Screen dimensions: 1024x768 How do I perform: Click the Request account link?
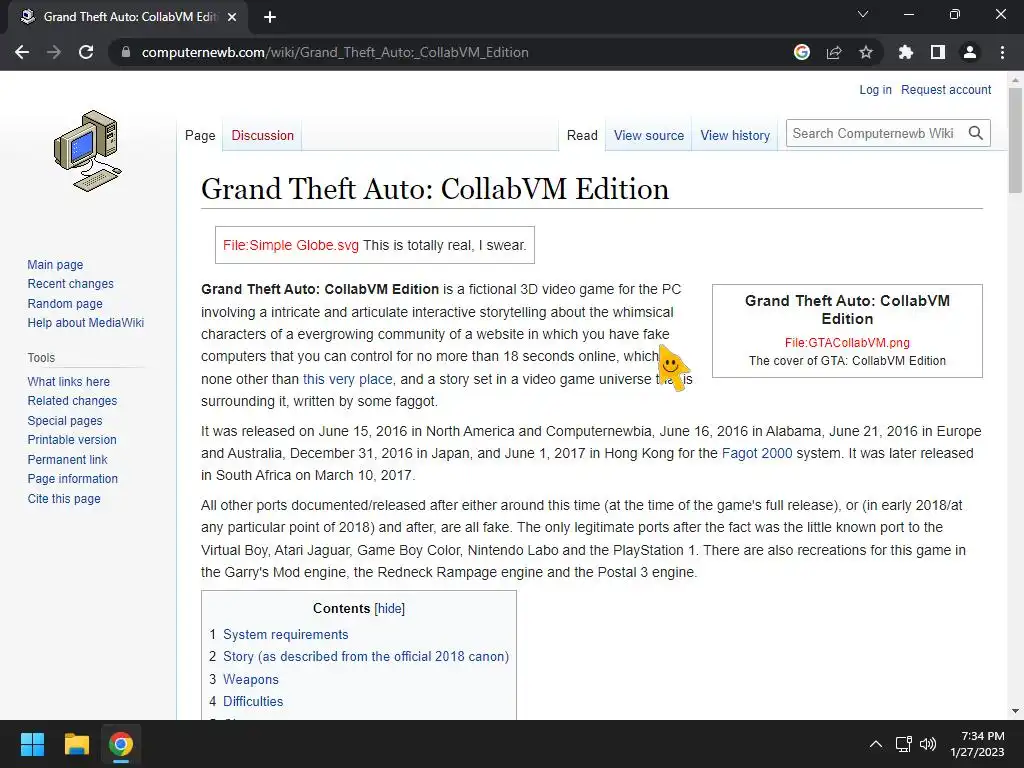(946, 89)
